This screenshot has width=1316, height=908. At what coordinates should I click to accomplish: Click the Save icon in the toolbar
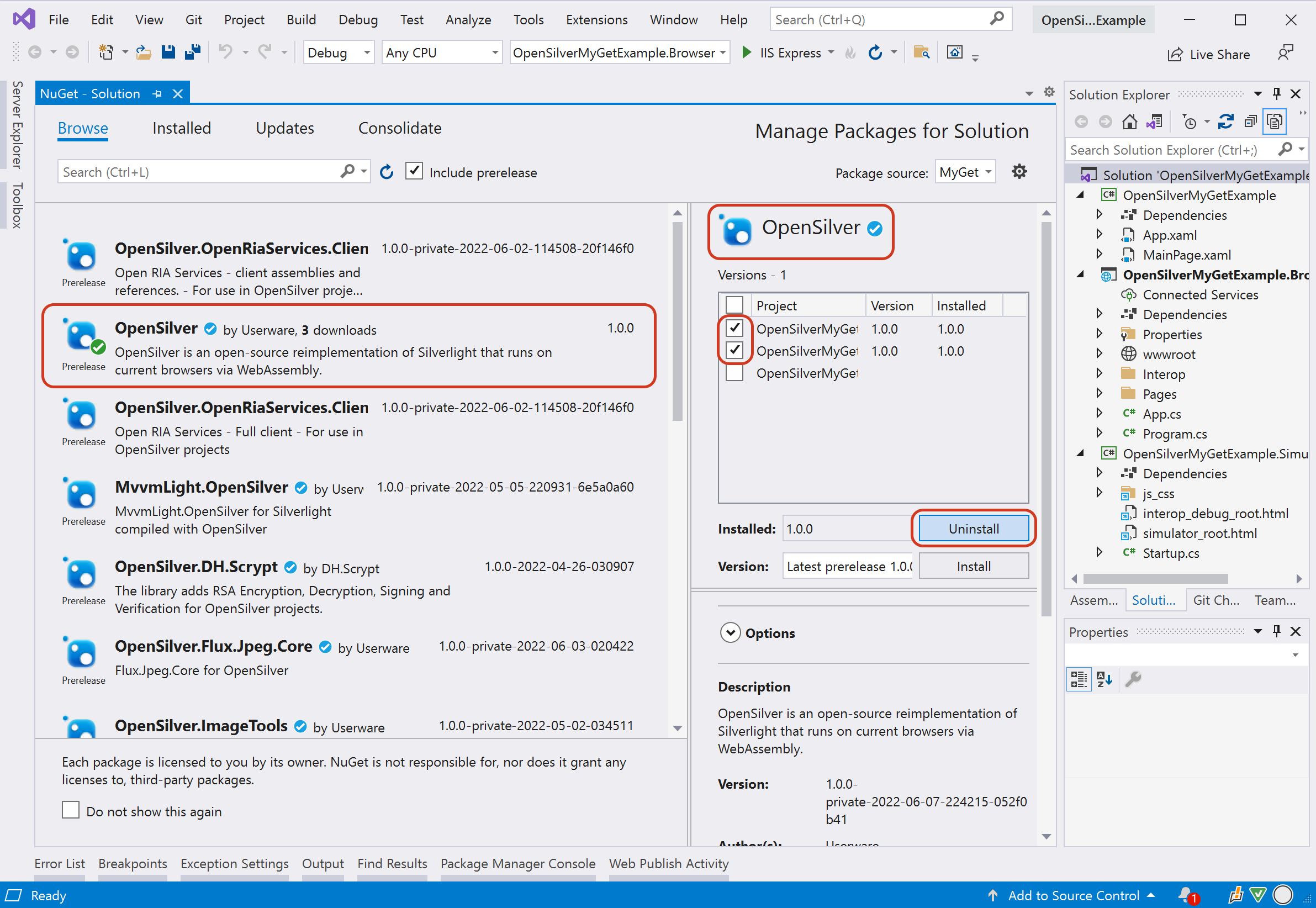coord(168,52)
